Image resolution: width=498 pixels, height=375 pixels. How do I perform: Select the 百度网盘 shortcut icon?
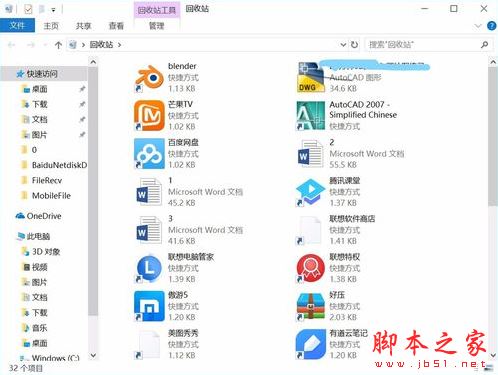pyautogui.click(x=149, y=154)
